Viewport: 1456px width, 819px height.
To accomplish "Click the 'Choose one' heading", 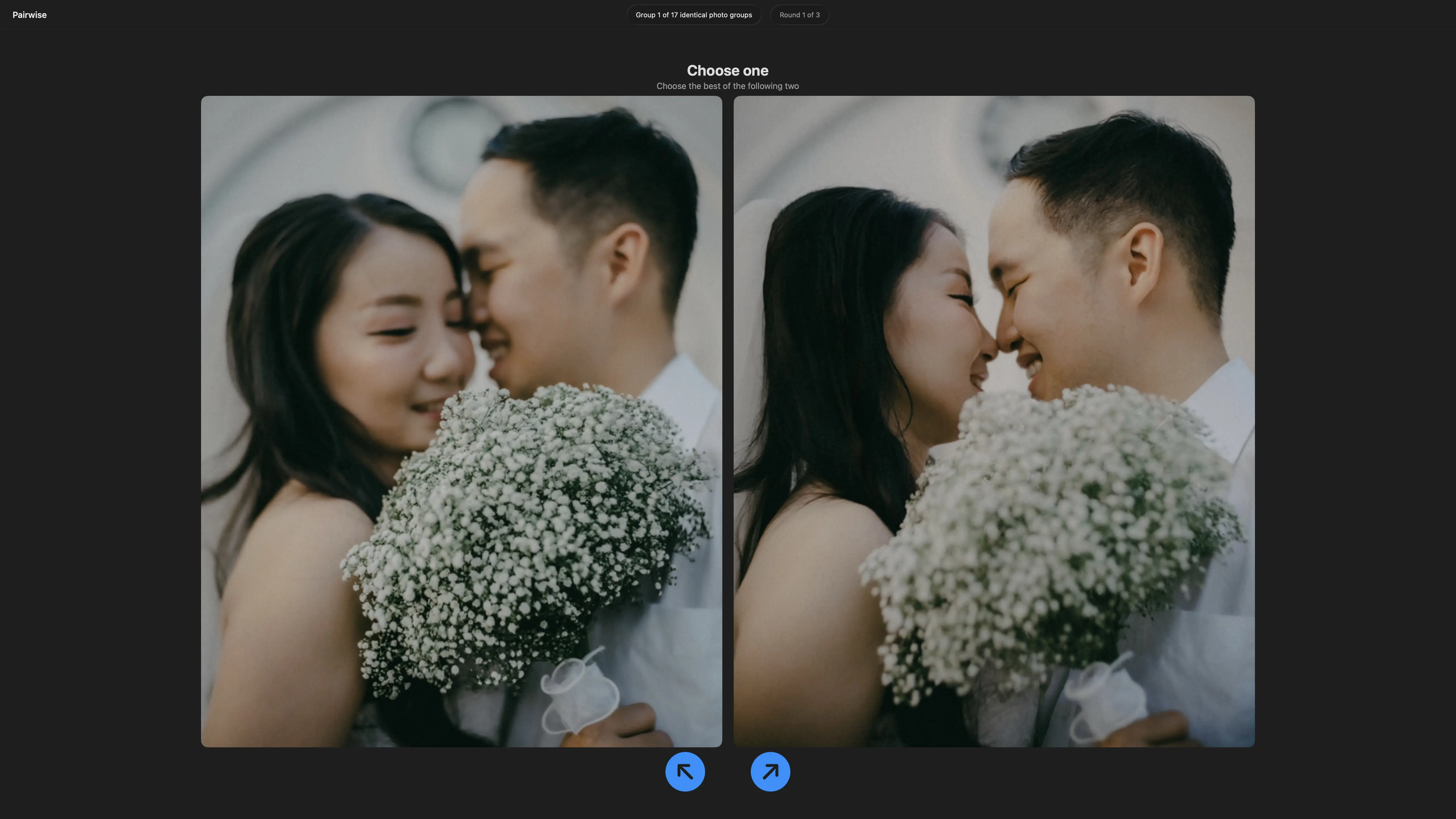I will pyautogui.click(x=727, y=70).
